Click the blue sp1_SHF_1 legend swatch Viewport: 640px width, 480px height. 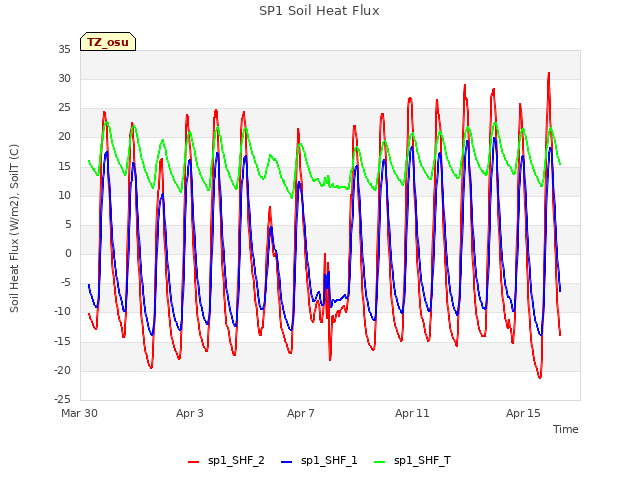(x=287, y=462)
